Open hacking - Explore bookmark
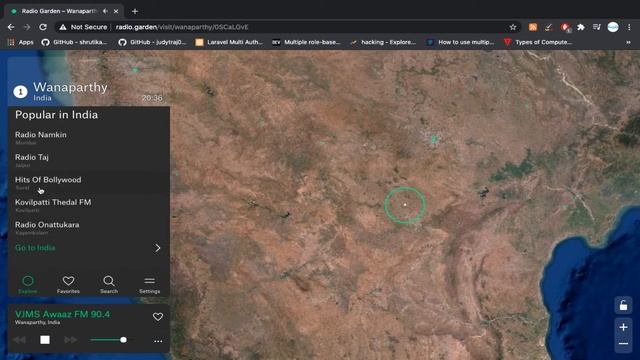 pos(383,42)
